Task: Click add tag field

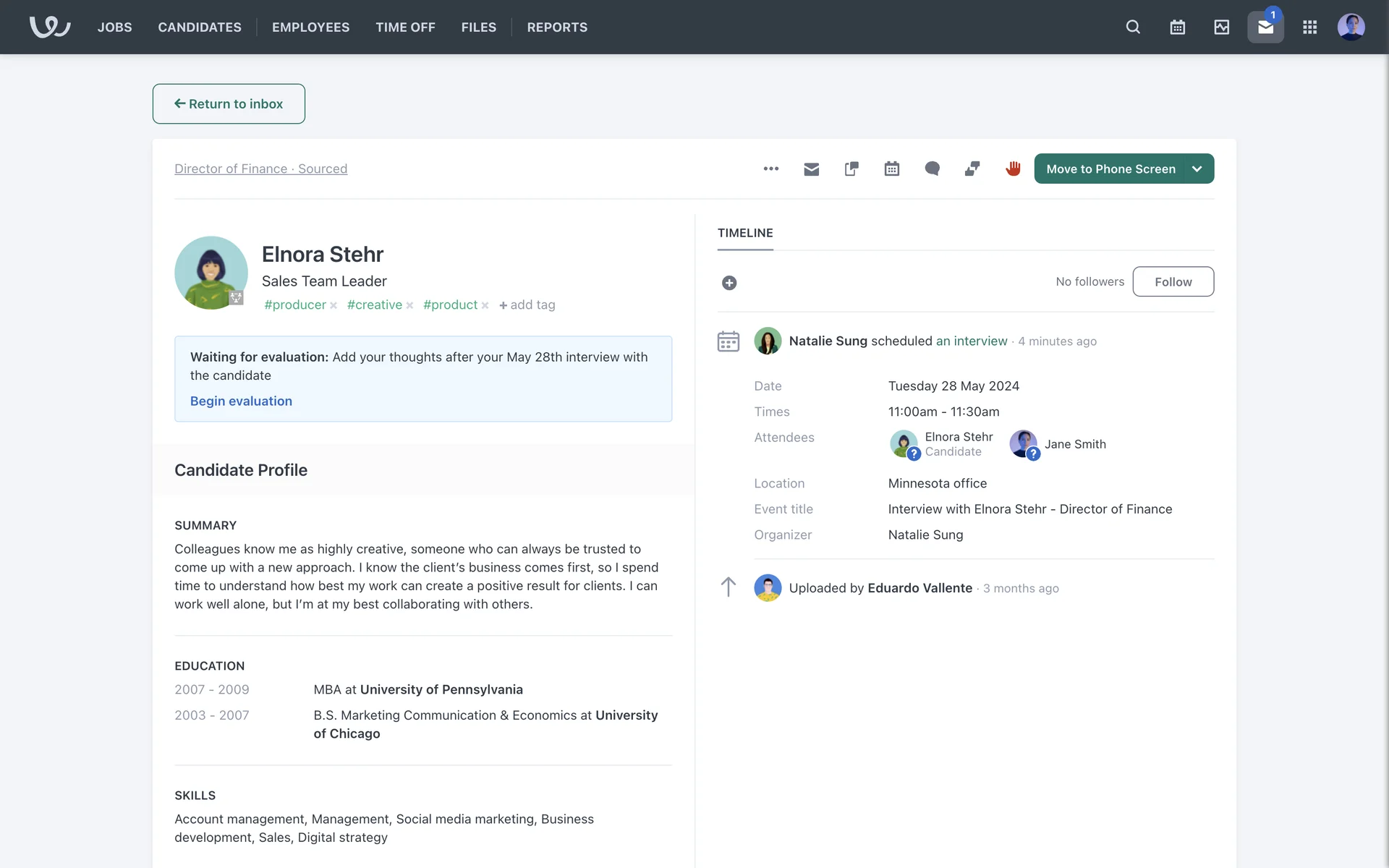Action: pos(528,305)
